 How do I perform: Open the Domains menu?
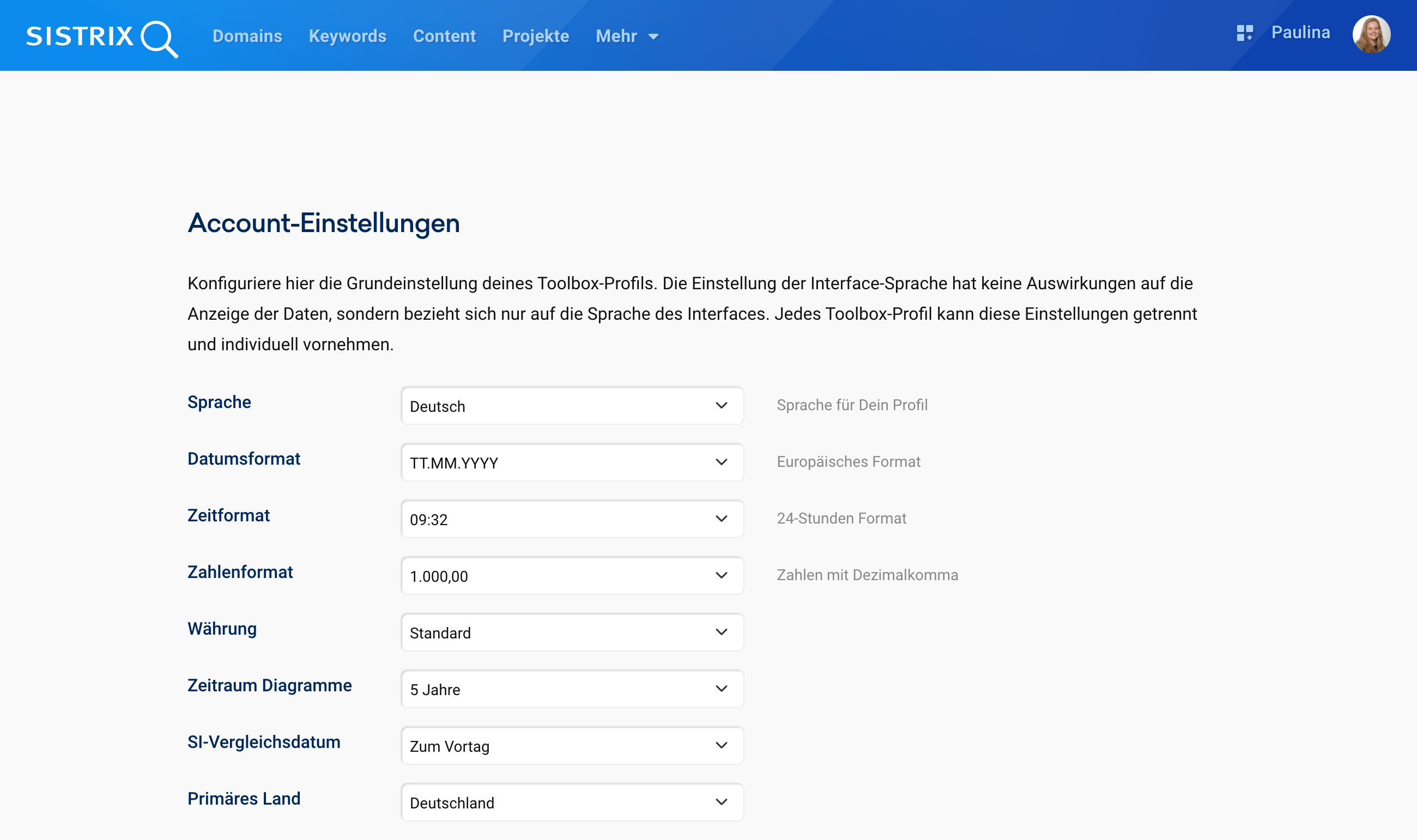[247, 36]
